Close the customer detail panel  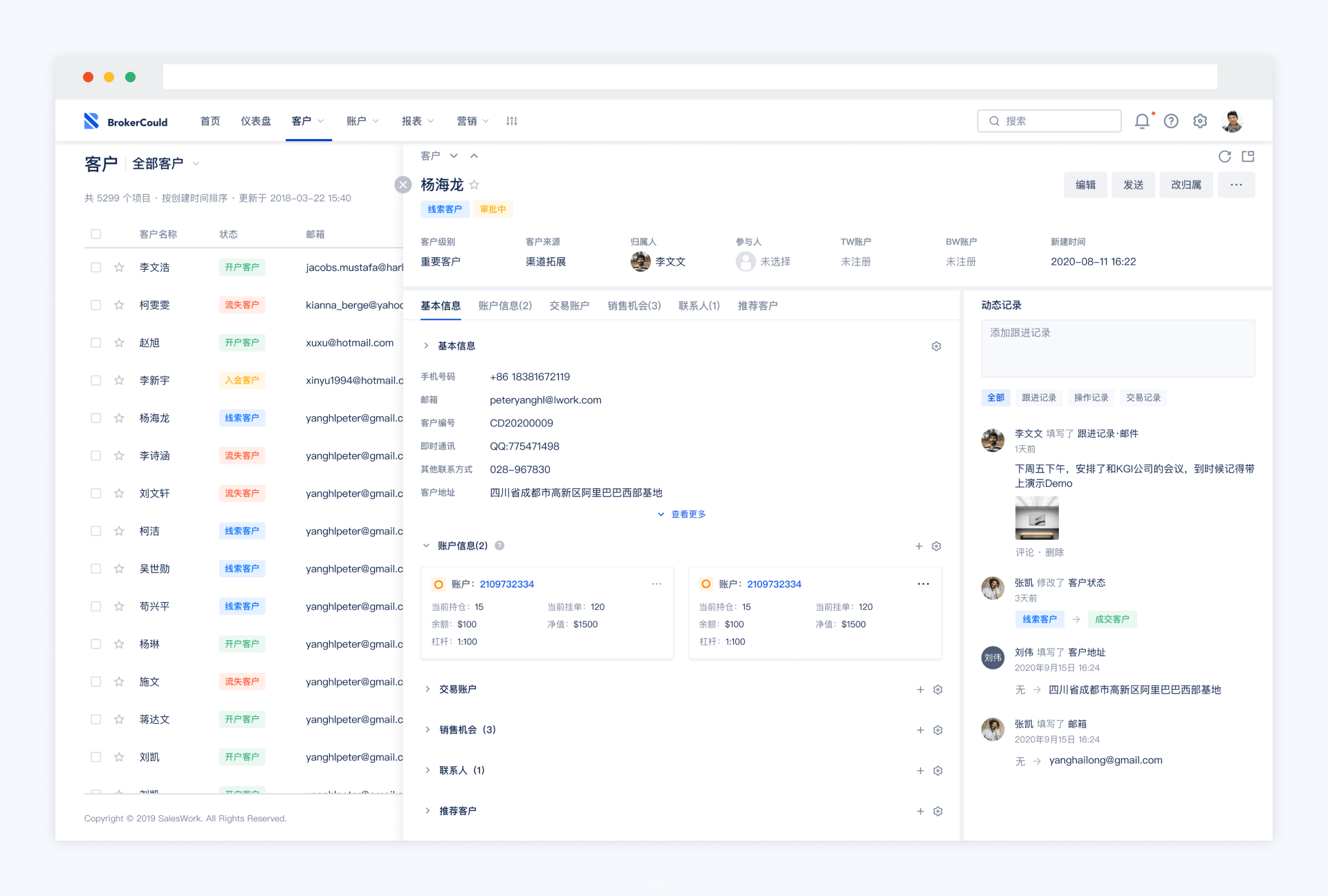[x=403, y=185]
